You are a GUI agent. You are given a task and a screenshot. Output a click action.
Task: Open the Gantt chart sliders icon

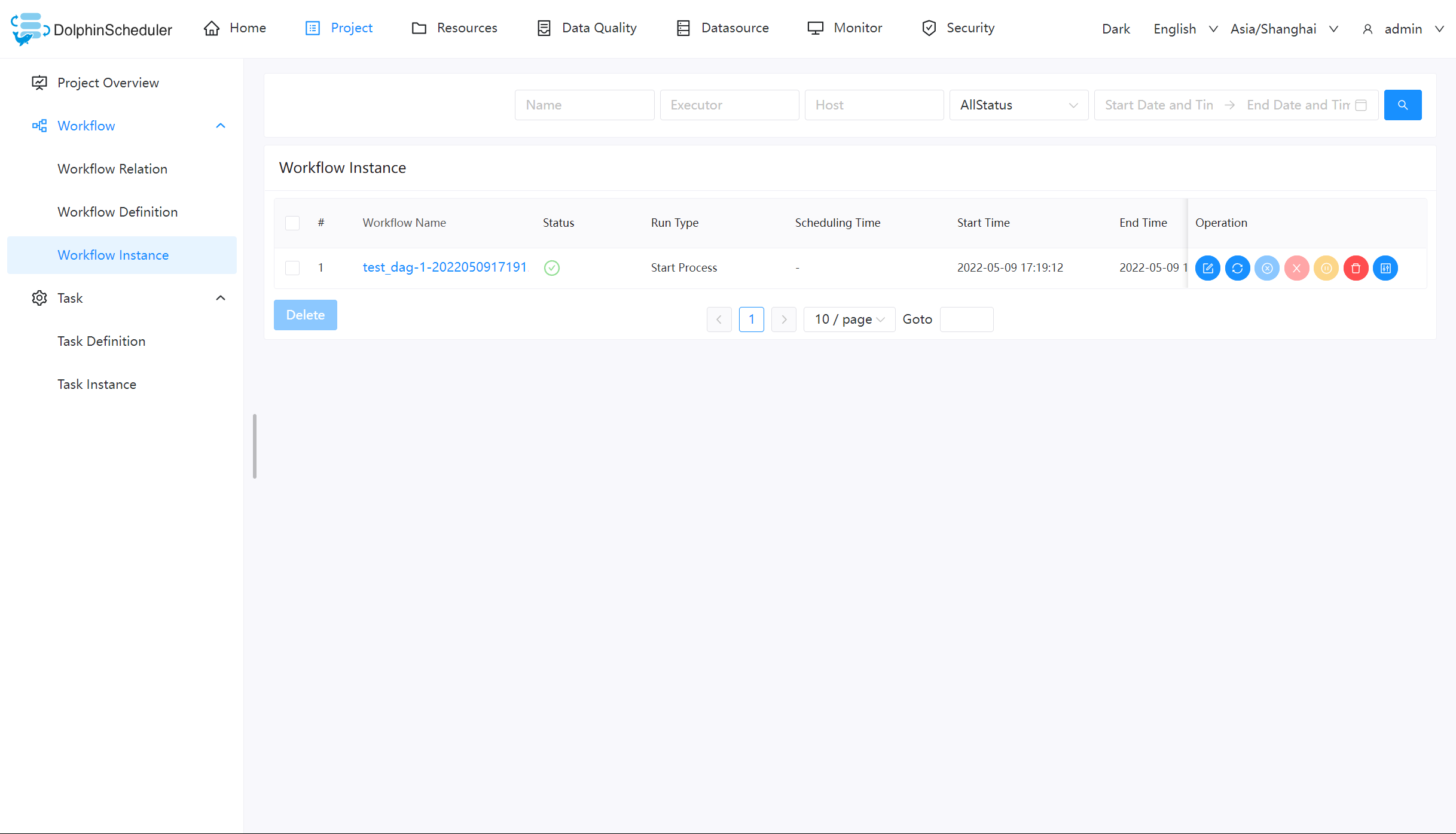[1385, 268]
